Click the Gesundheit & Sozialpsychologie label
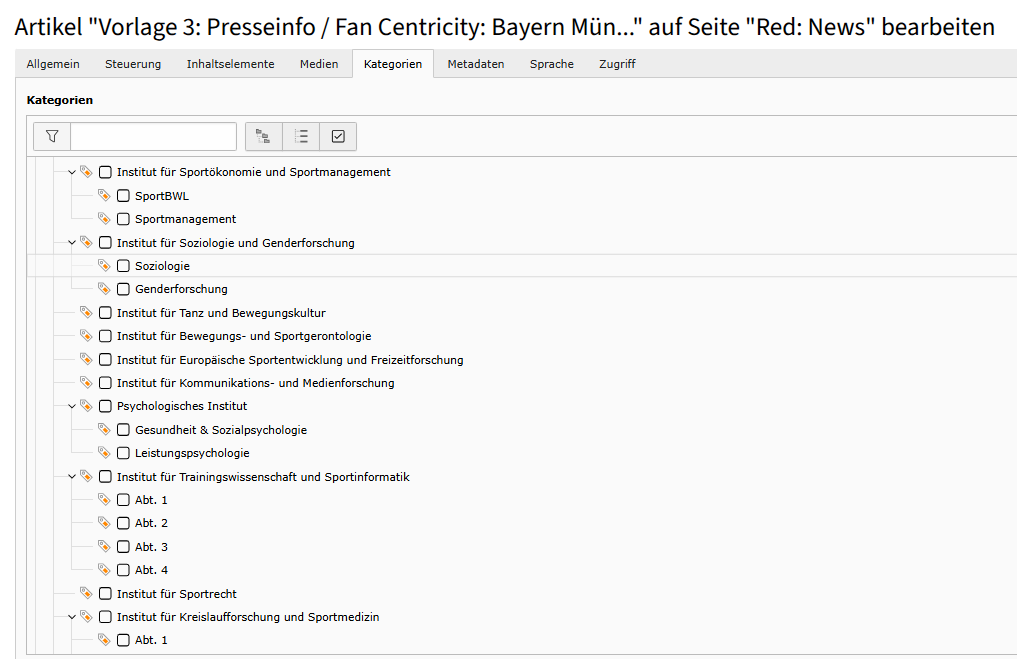This screenshot has width=1017, height=659. (x=221, y=430)
